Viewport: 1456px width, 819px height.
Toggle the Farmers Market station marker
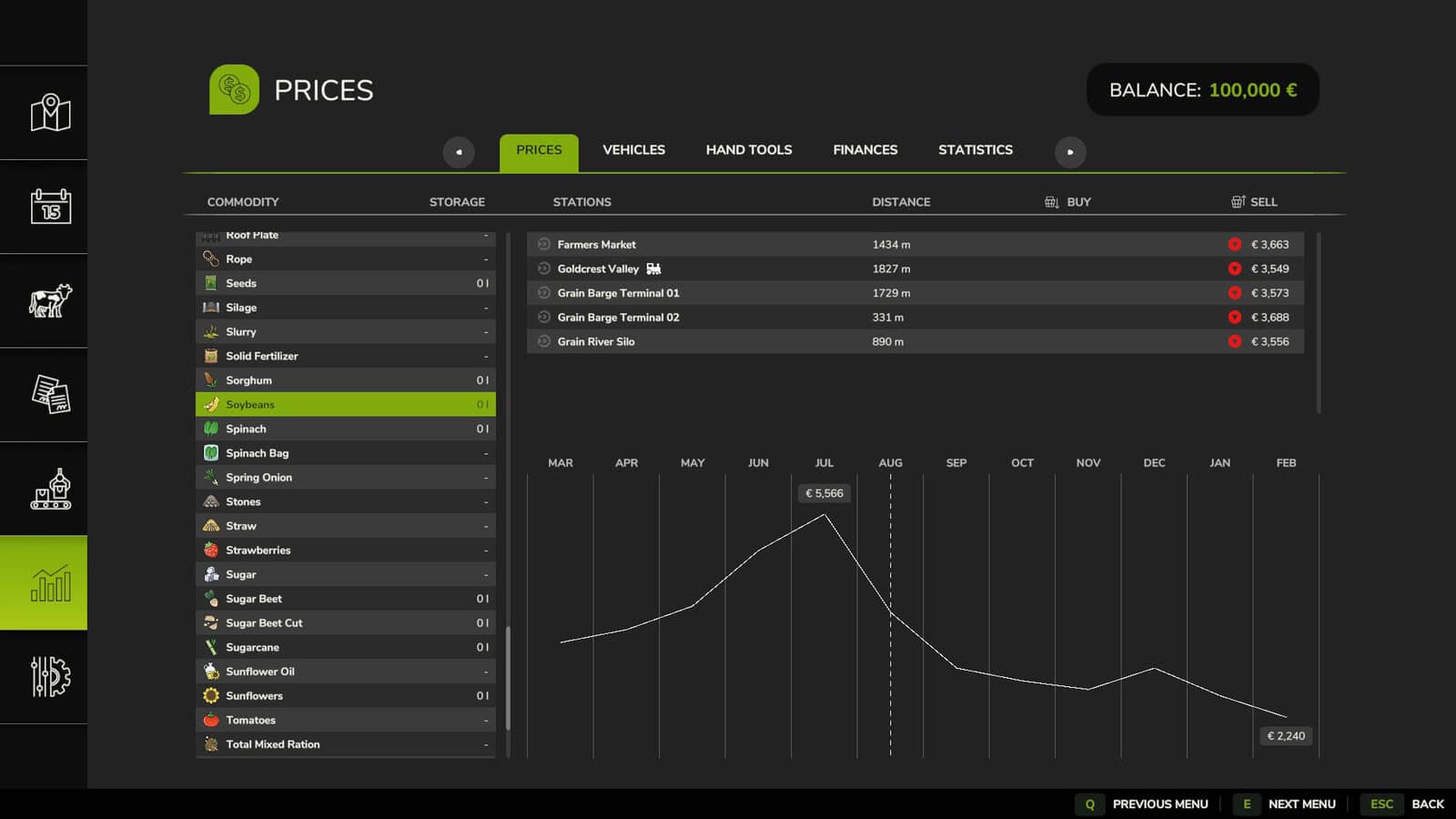click(544, 244)
